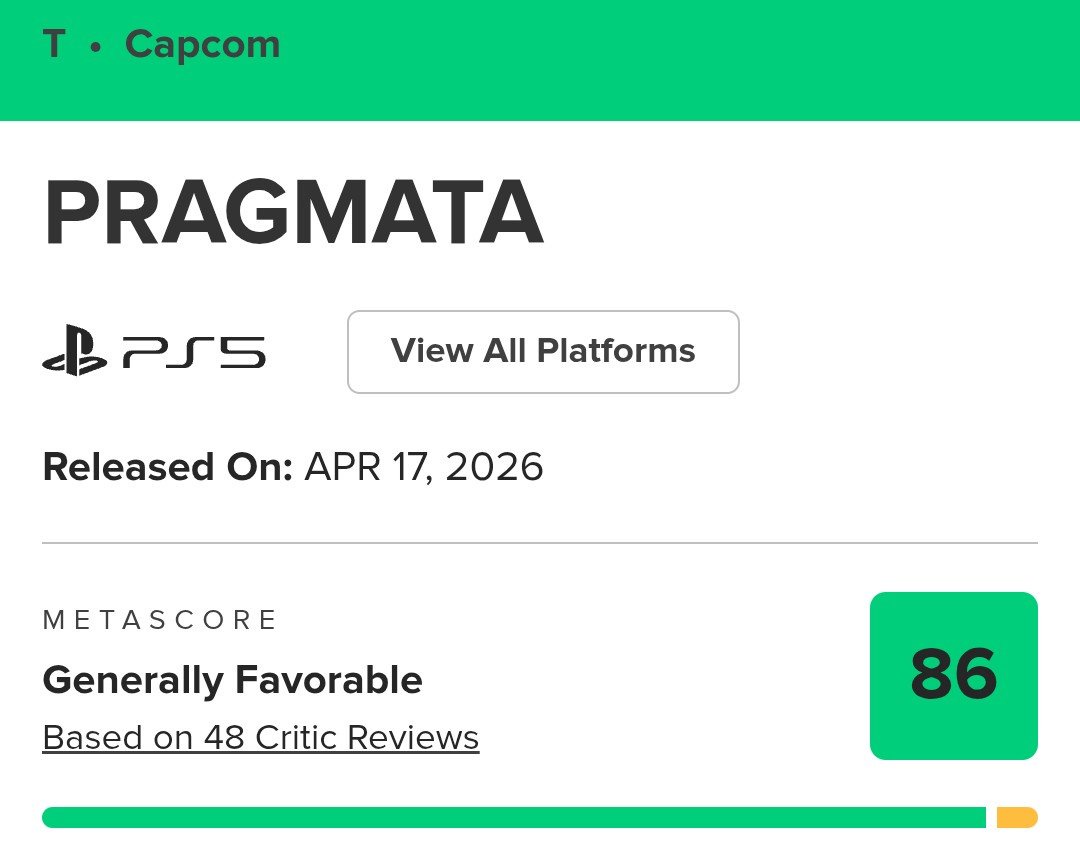Click the Released On label
The width and height of the screenshot is (1080, 850).
(x=167, y=467)
